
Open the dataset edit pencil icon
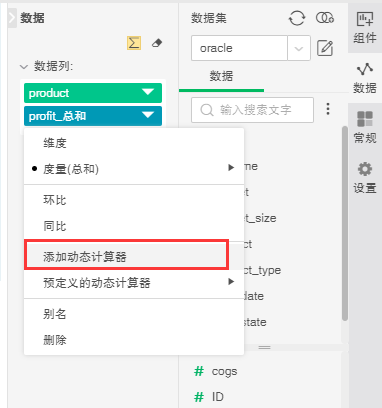325,48
